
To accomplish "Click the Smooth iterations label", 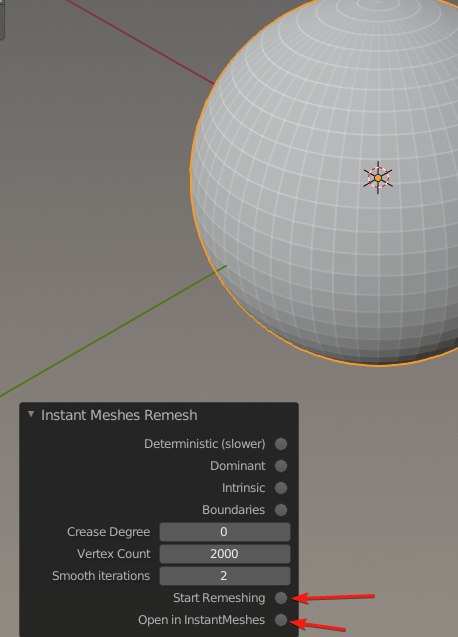I will (x=101, y=576).
